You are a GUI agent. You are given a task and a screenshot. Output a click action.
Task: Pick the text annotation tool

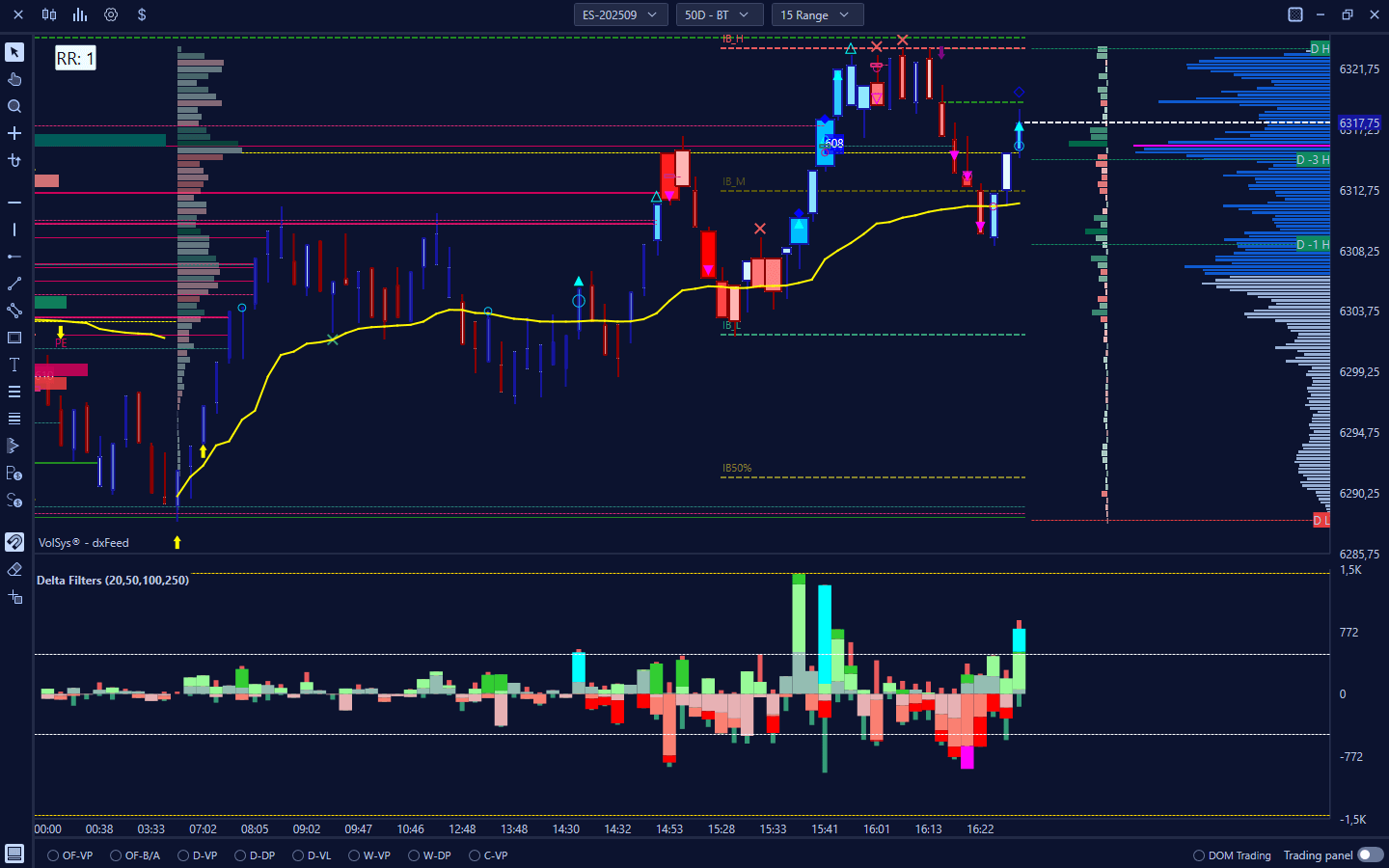pyautogui.click(x=14, y=365)
